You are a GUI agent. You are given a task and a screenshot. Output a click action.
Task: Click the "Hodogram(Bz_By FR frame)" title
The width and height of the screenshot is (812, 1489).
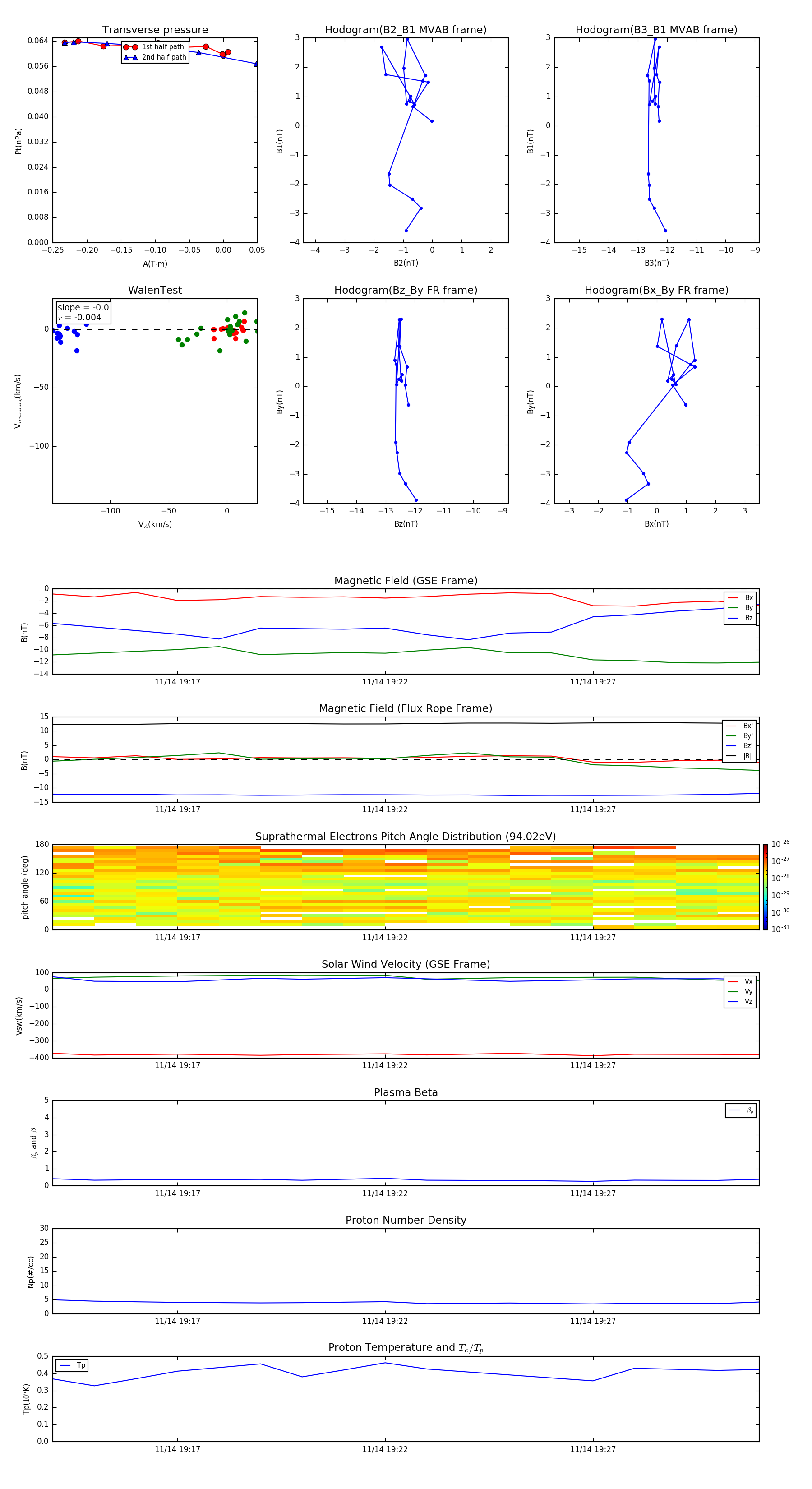(x=406, y=290)
